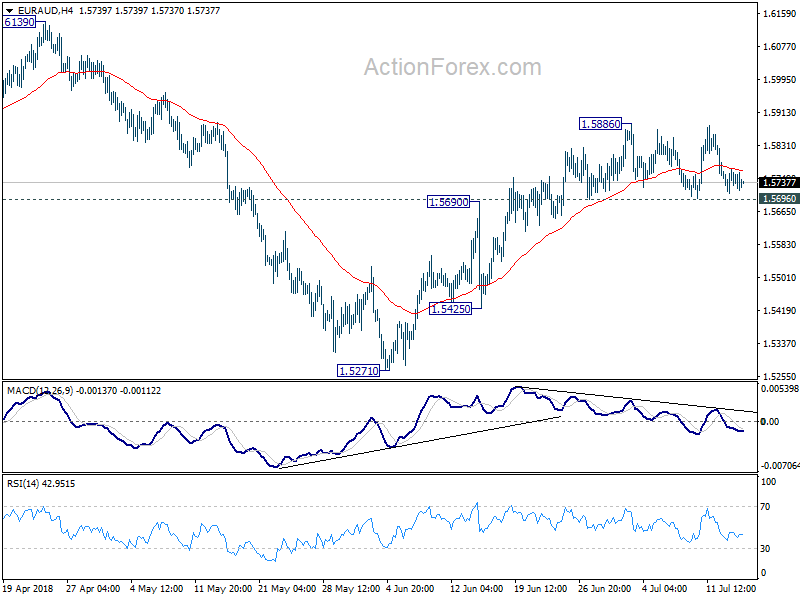Select the 1.56900 price label
Image resolution: width=800 pixels, height=600 pixels.
tap(448, 202)
